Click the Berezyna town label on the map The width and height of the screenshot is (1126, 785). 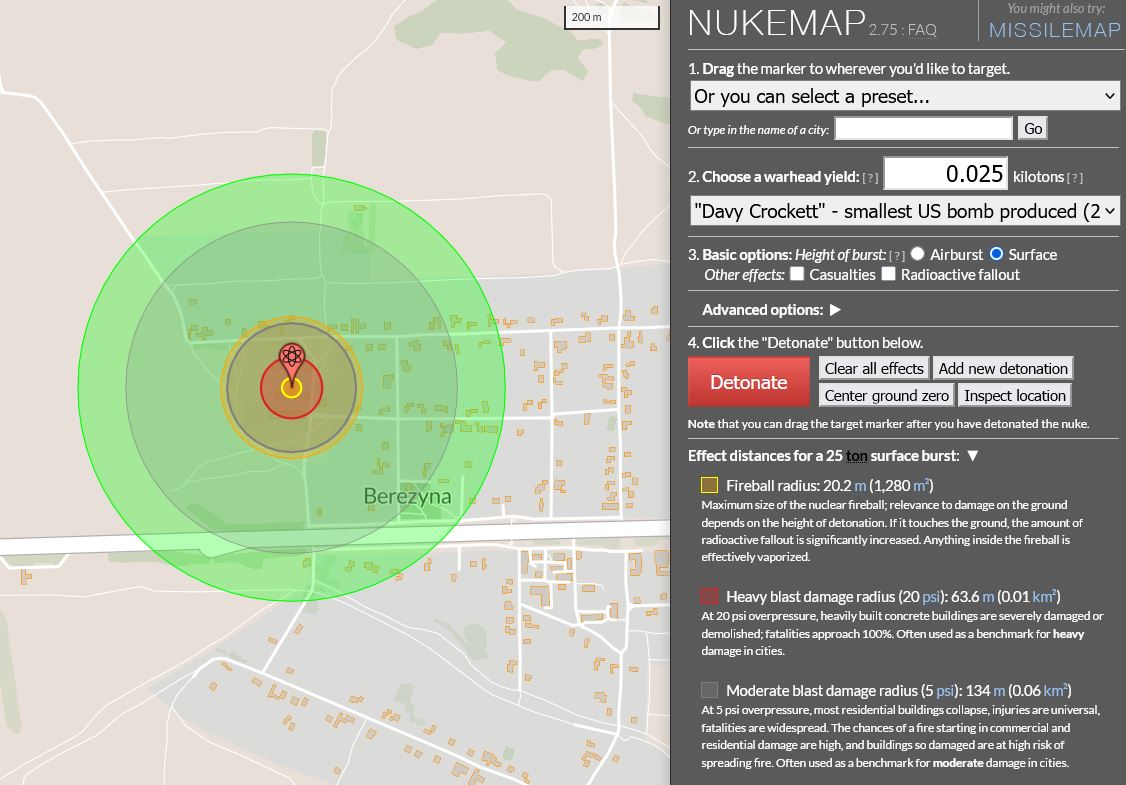point(407,496)
